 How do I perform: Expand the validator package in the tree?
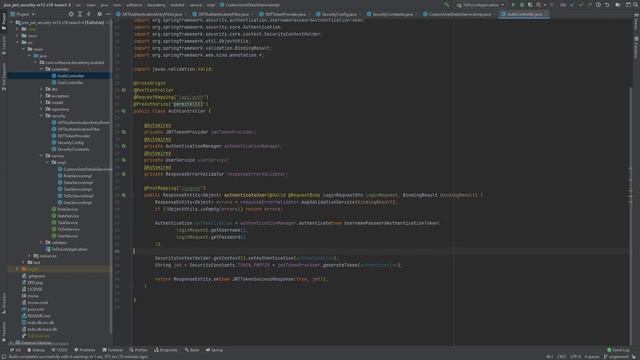(x=42, y=242)
